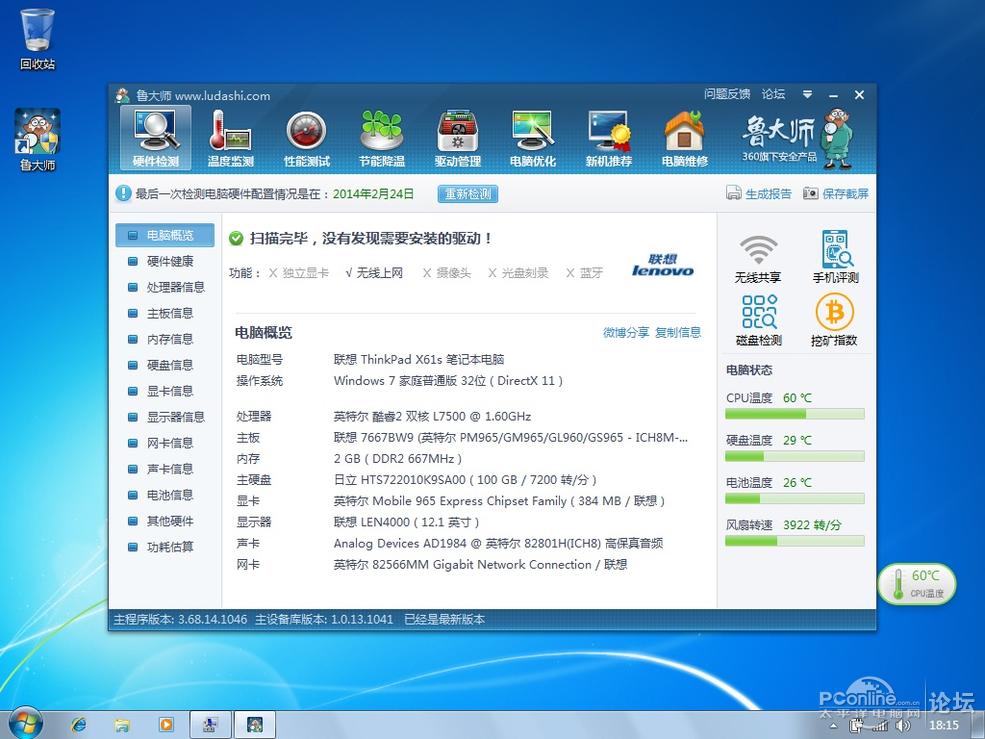Click 微博分享 Weibo share link
Viewport: 985px width, 739px height.
tap(626, 332)
